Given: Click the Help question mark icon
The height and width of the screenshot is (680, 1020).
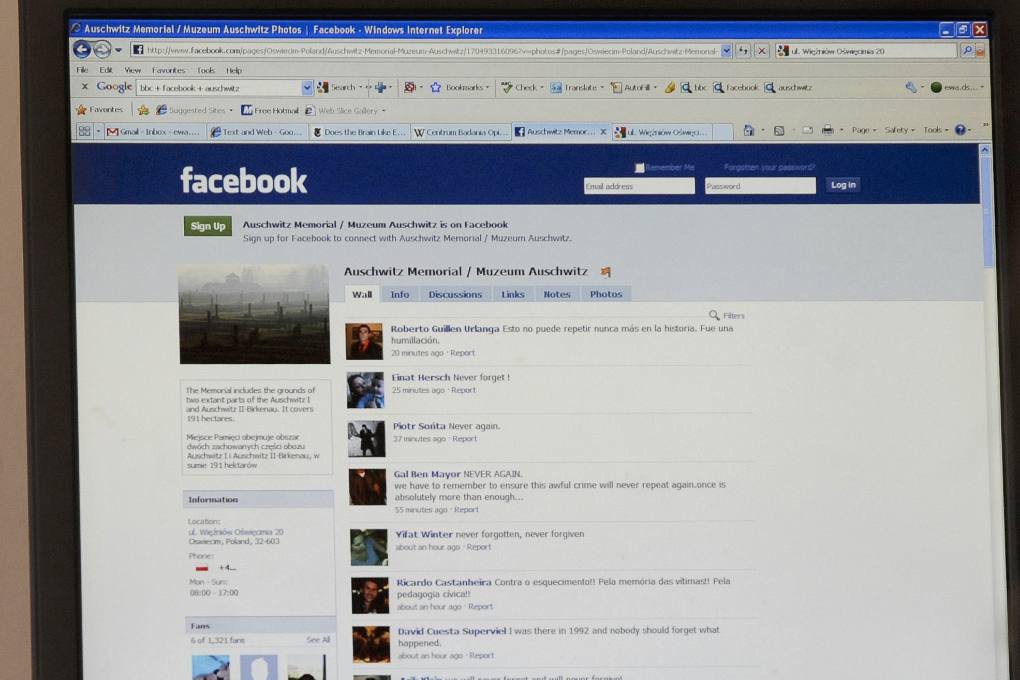Looking at the screenshot, I should pos(960,130).
